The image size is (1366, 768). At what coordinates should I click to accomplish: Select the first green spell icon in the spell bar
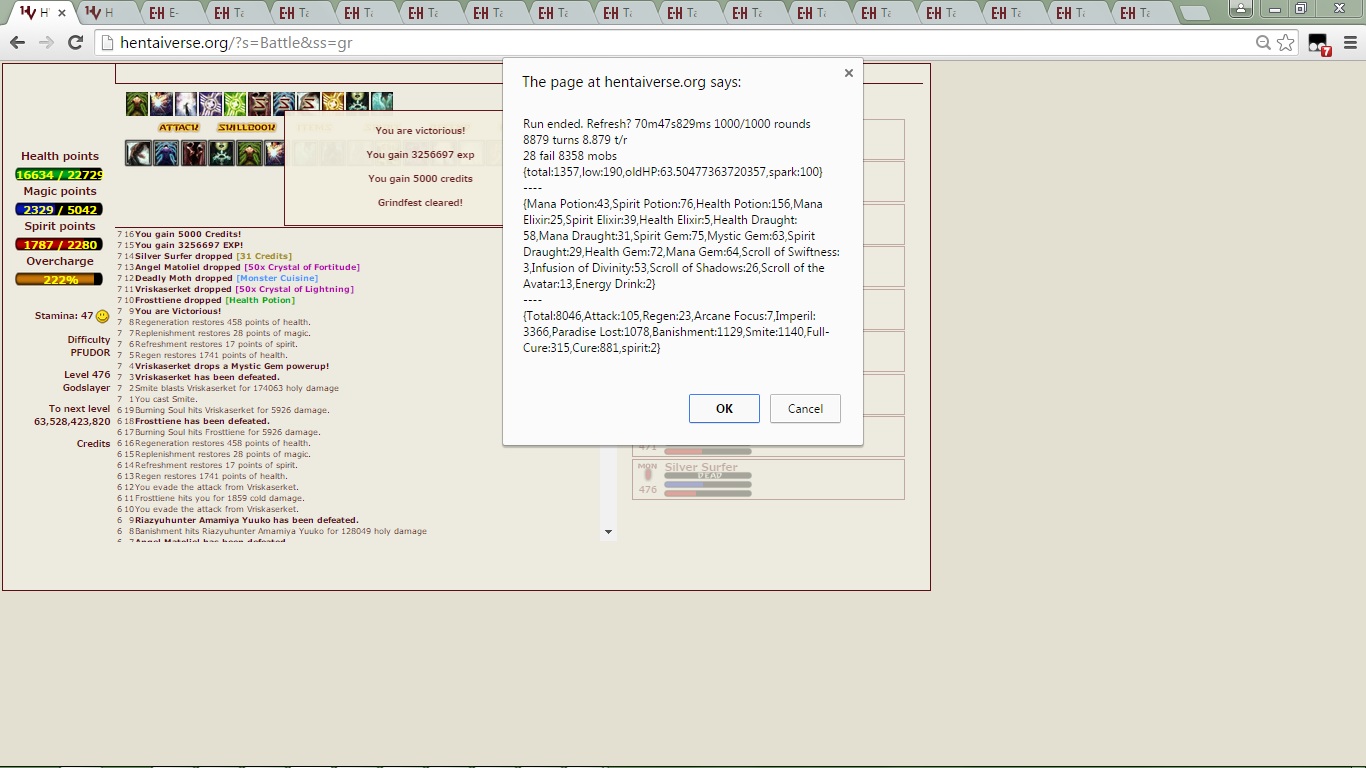pyautogui.click(x=135, y=103)
